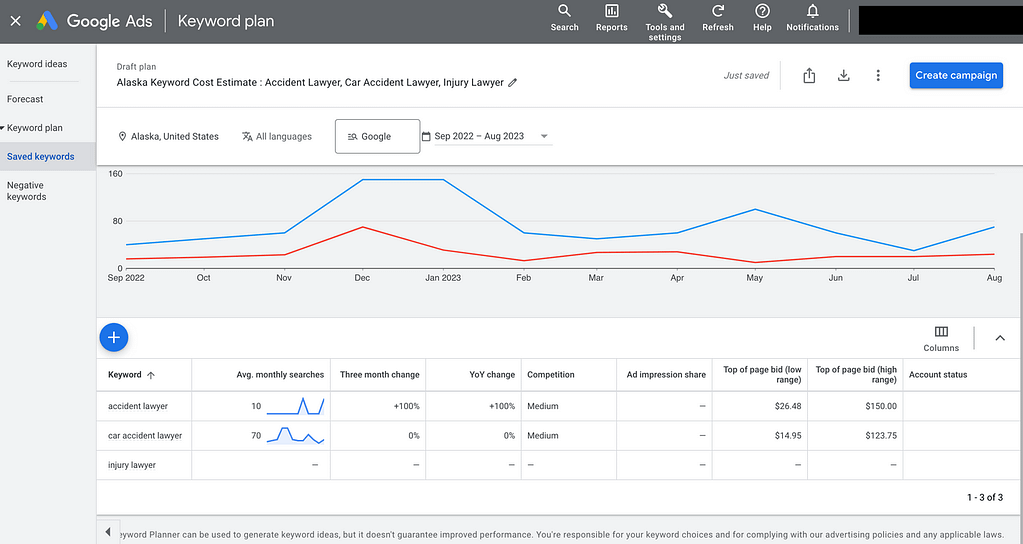Click the car accident lawyer trend sparkline

pyautogui.click(x=296, y=435)
